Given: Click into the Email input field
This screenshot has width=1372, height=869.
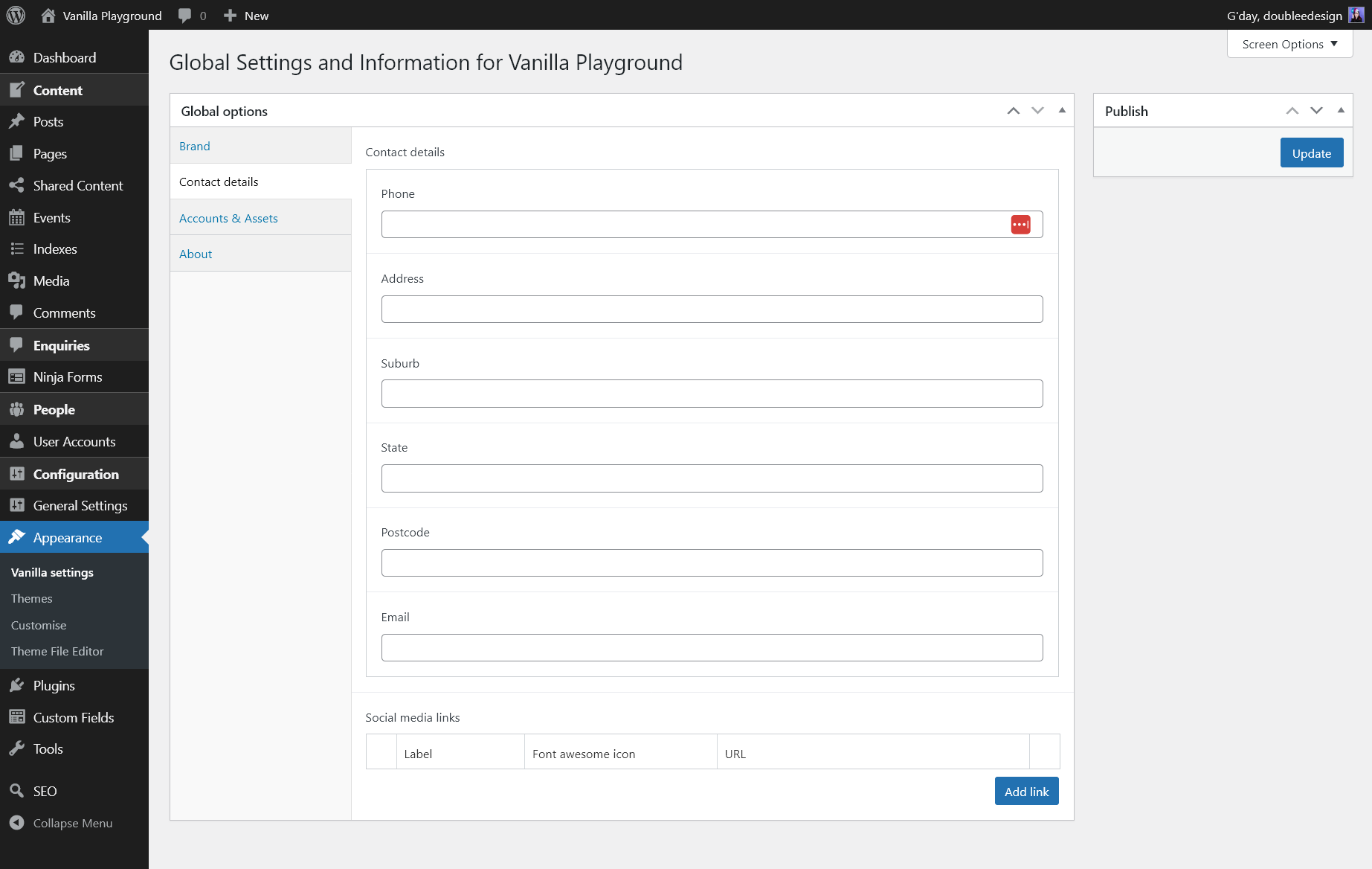Looking at the screenshot, I should tap(712, 648).
